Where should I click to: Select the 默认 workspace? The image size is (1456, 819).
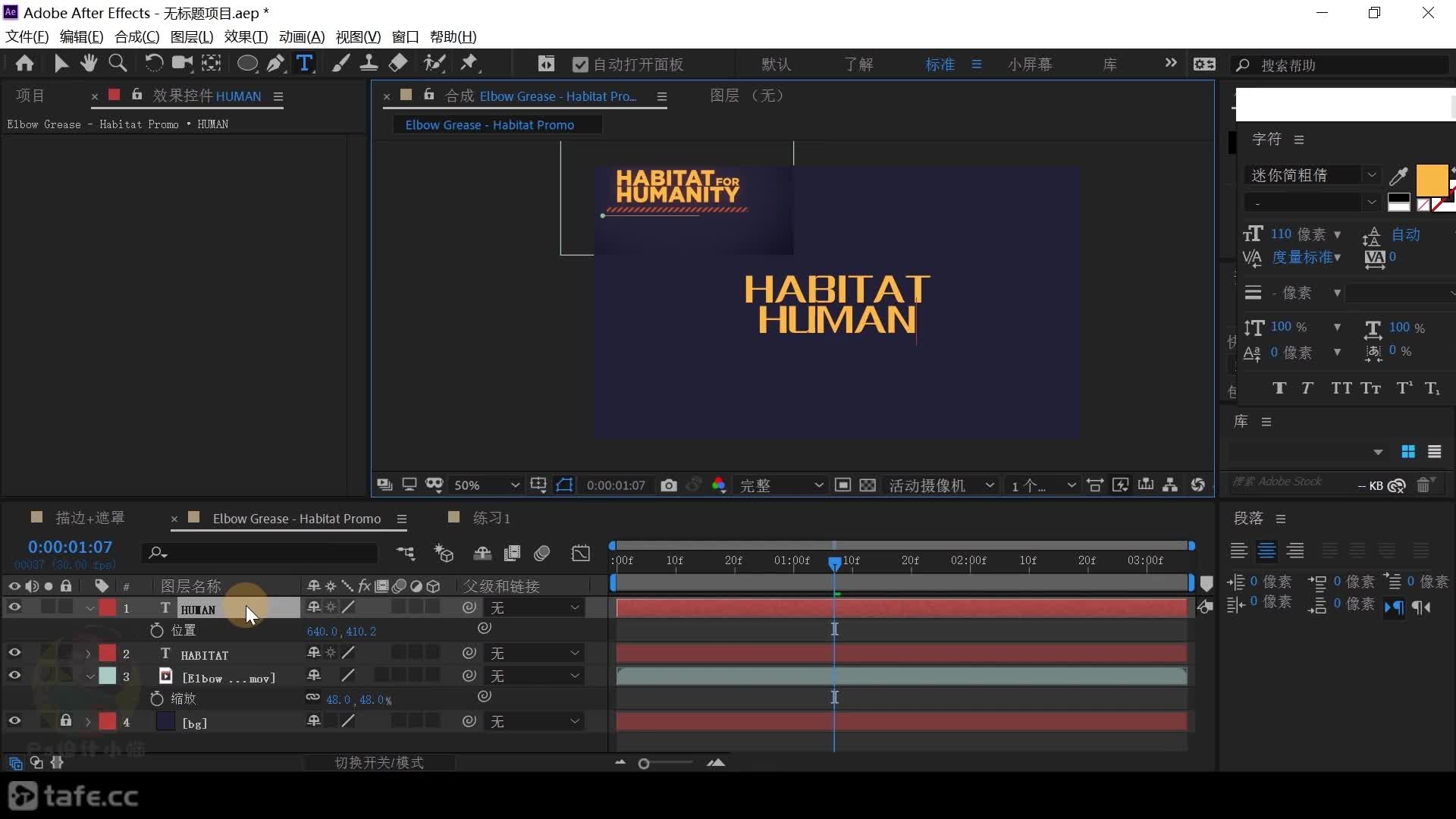click(776, 64)
